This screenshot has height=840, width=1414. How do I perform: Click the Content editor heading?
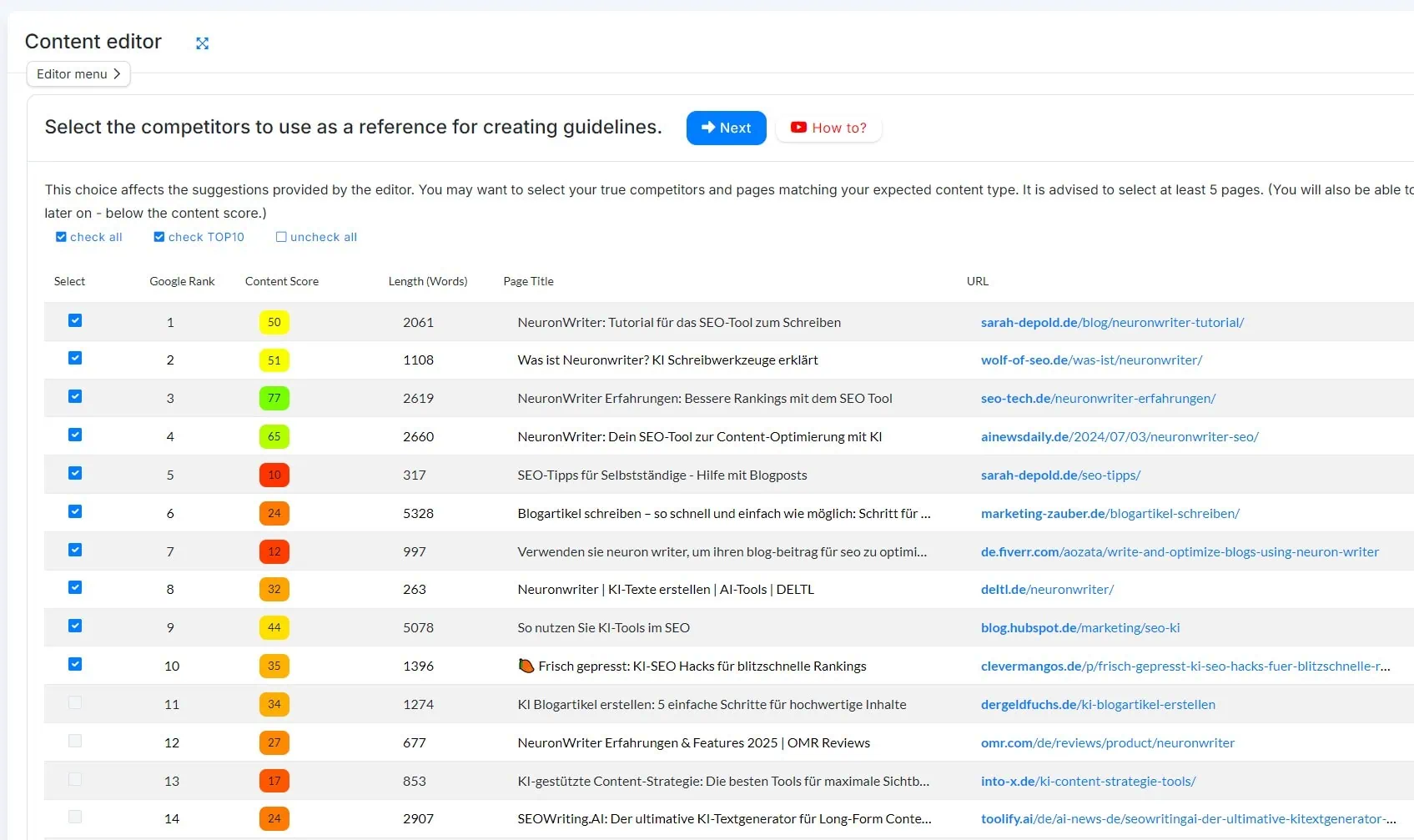(x=93, y=42)
